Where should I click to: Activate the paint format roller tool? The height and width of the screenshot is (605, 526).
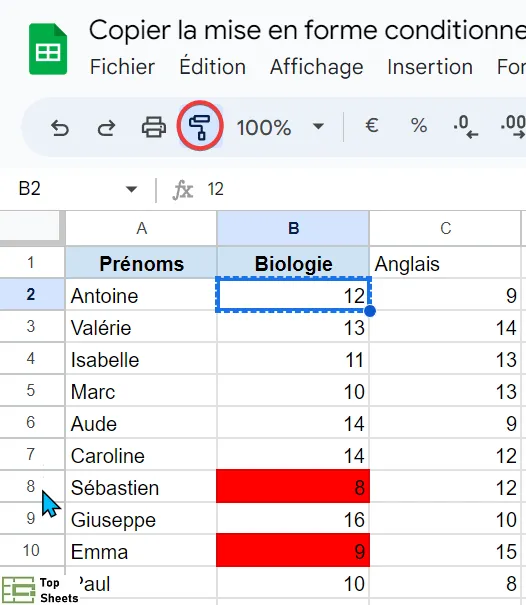tap(200, 127)
